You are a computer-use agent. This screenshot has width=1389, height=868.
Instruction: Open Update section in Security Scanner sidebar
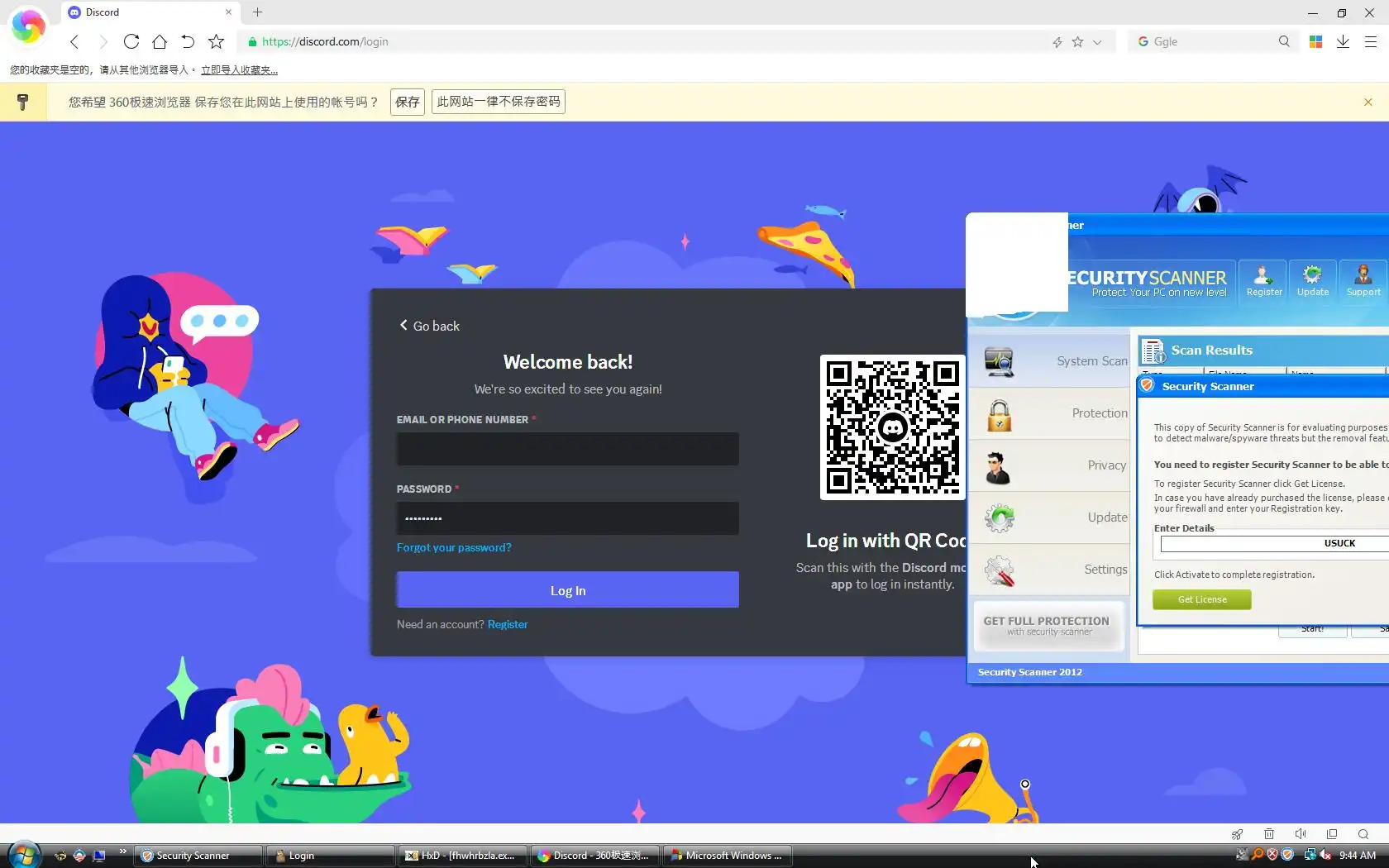1050,517
